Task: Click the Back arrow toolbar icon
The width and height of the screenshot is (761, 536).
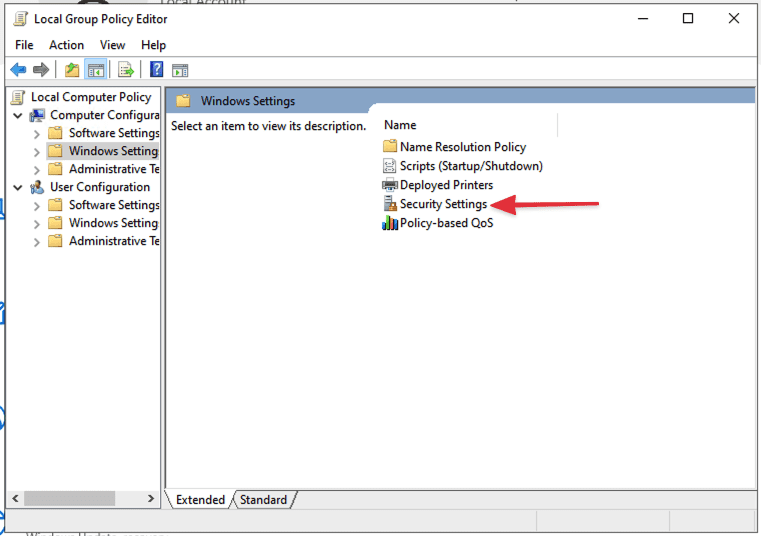Action: [x=18, y=70]
